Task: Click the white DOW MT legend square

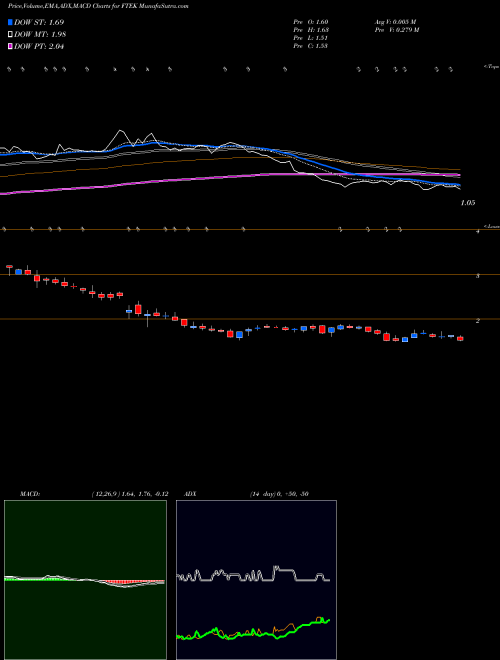Action: 10,35
